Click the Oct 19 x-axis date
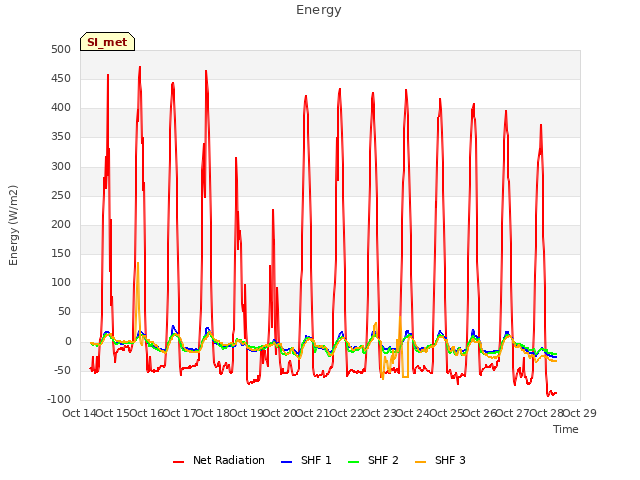This screenshot has width=640, height=480. (x=247, y=413)
